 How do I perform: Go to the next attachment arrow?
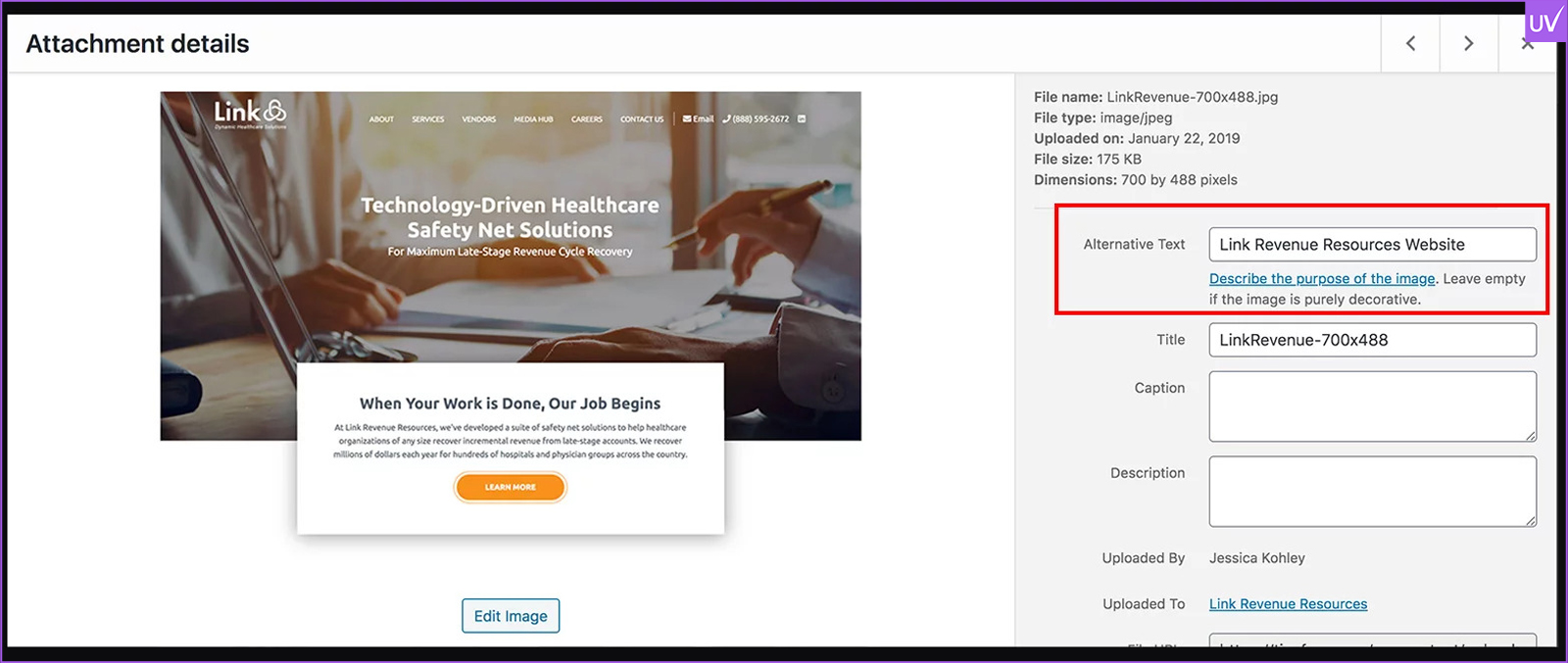click(1468, 43)
